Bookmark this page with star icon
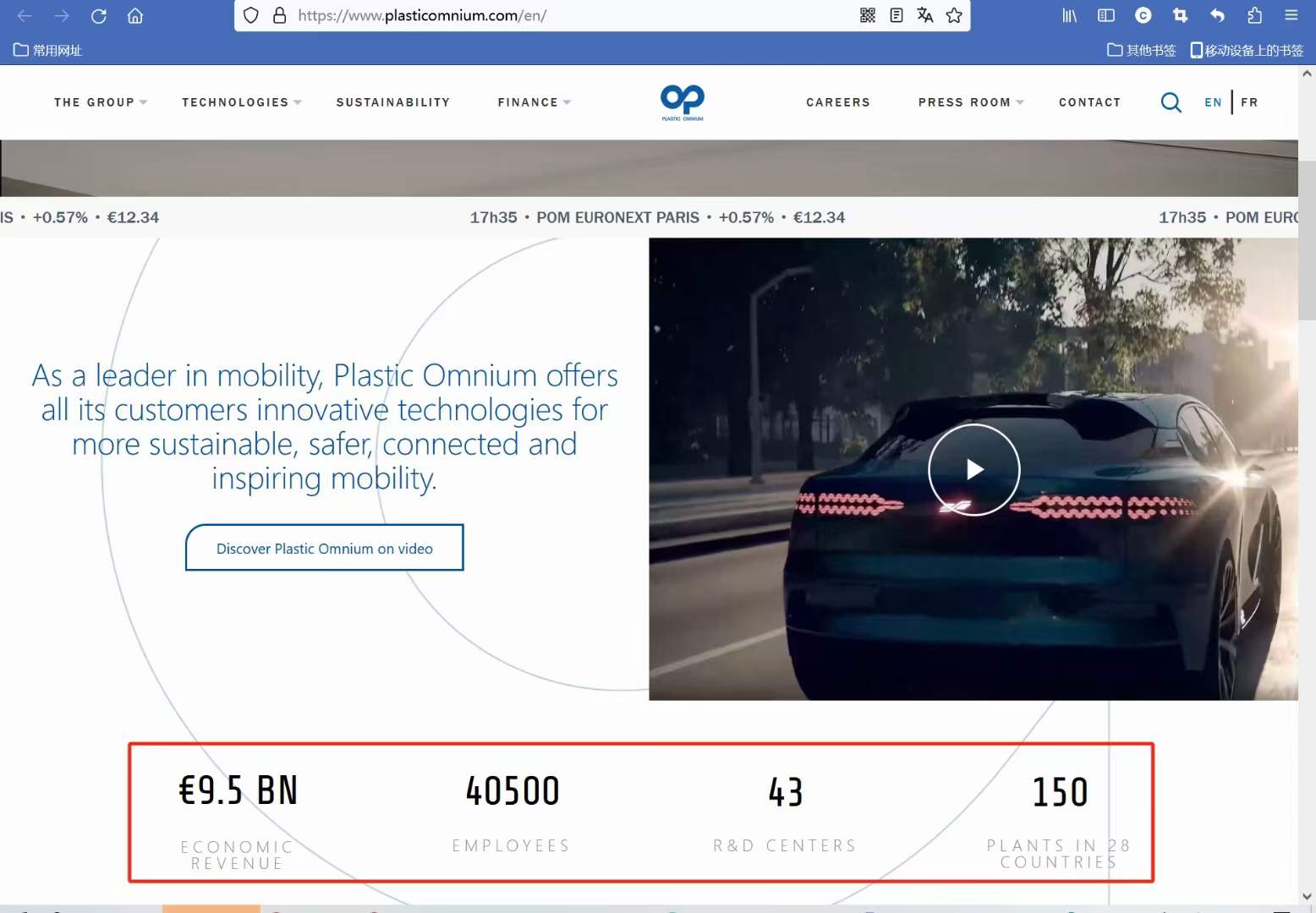The image size is (1316, 913). (954, 15)
